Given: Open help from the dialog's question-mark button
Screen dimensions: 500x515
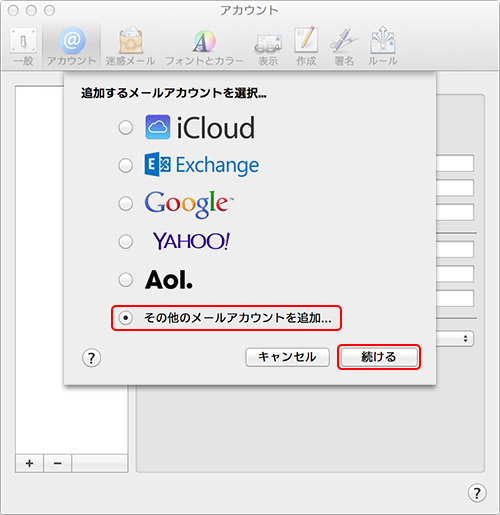Looking at the screenshot, I should point(91,358).
